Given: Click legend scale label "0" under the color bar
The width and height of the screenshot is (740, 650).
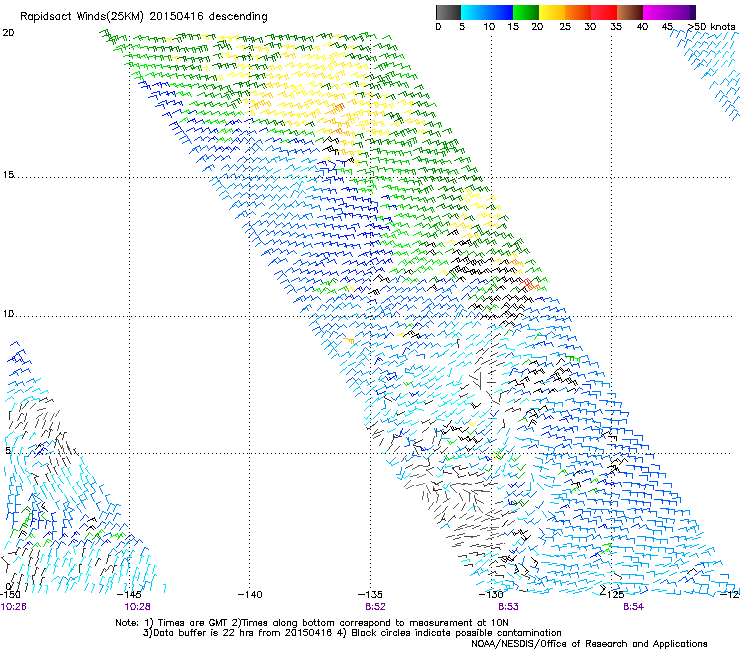Looking at the screenshot, I should click(x=438, y=27).
